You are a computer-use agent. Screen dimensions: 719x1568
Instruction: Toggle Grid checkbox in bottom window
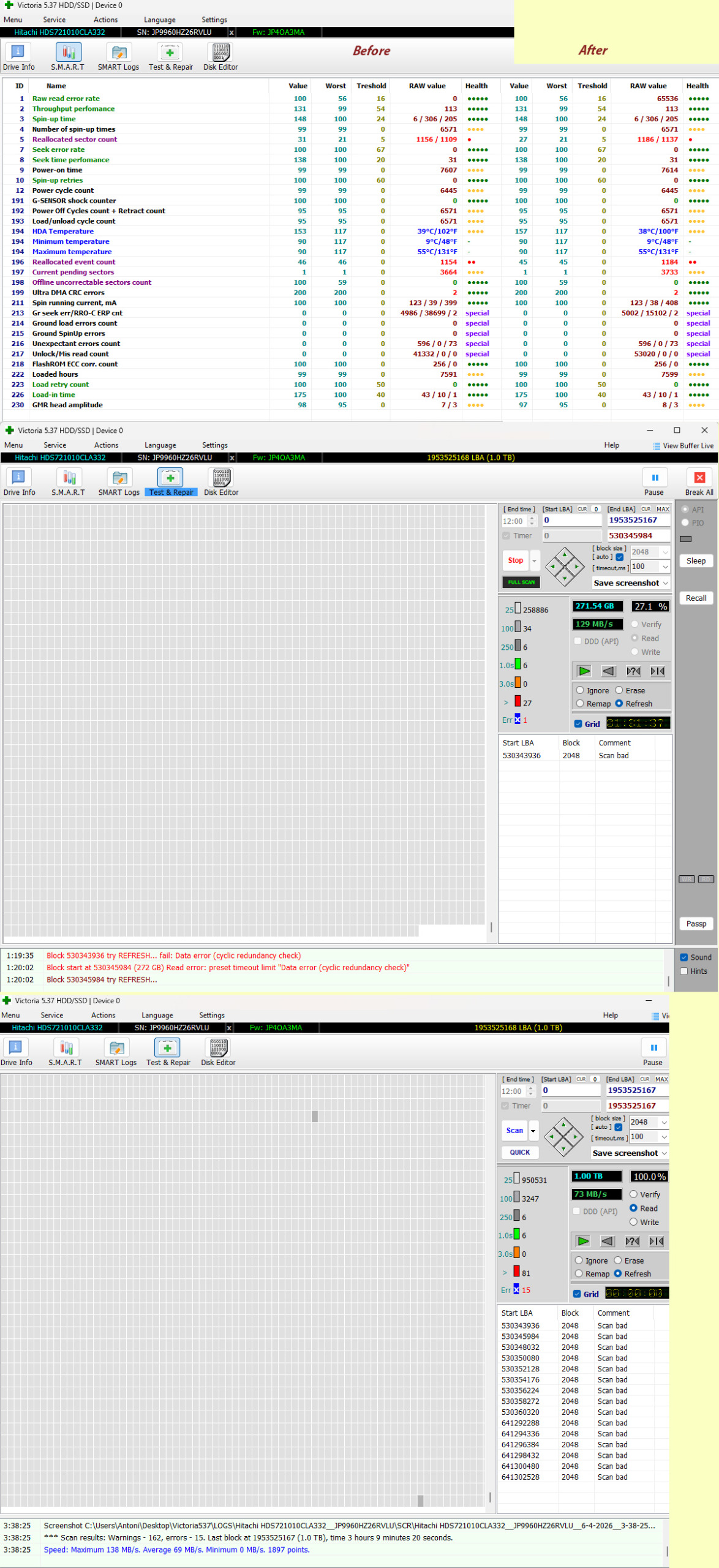(577, 1294)
